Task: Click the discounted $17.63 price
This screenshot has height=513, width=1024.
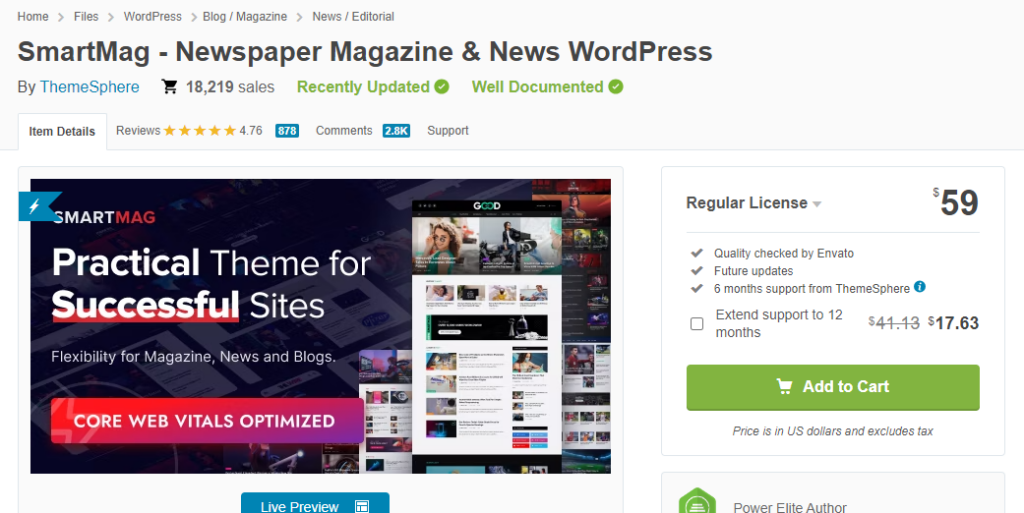Action: coord(953,323)
